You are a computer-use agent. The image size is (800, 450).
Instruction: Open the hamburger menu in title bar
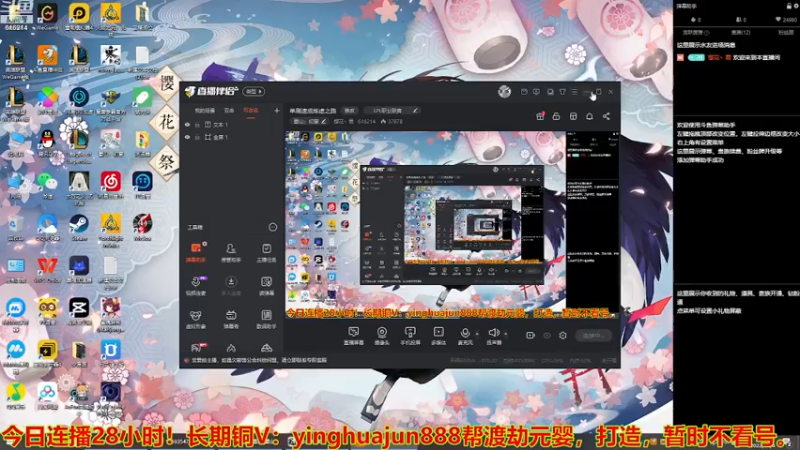574,92
